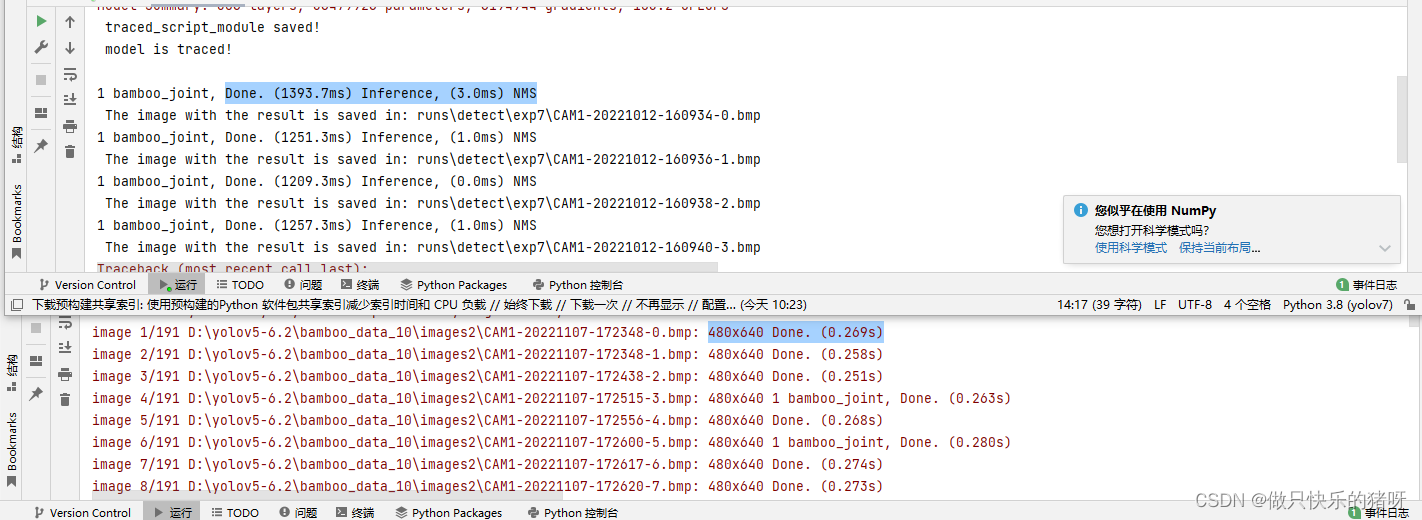Open Version Control tab, lower window
The width and height of the screenshot is (1422, 520).
82,513
